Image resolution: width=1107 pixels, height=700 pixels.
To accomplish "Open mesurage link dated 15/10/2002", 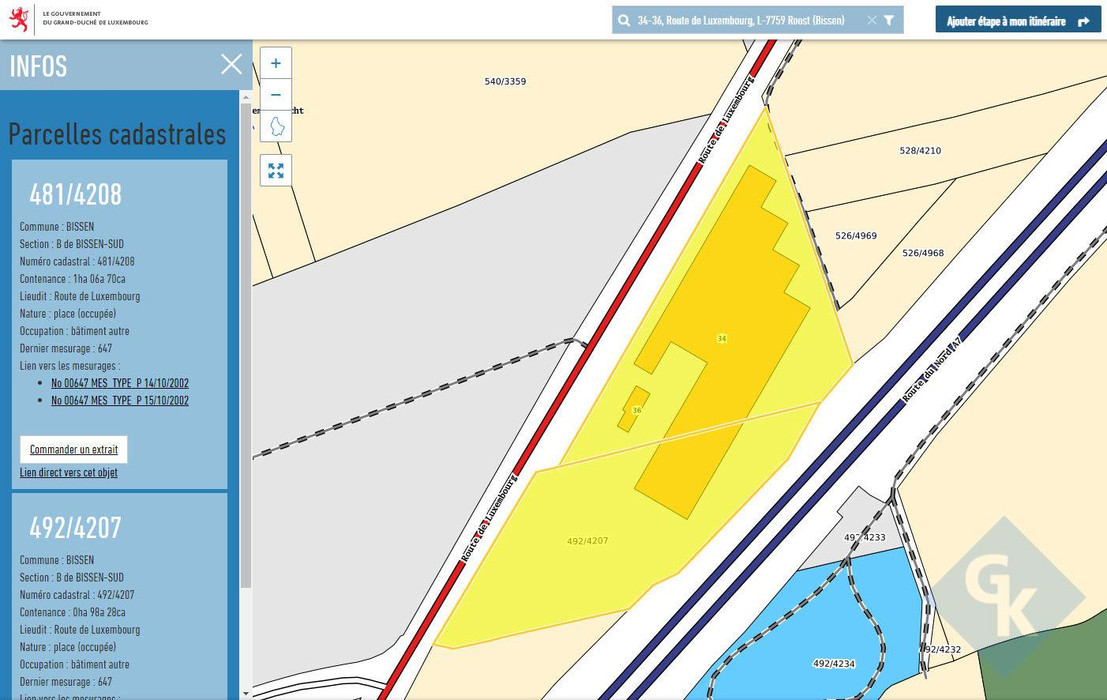I will point(120,401).
